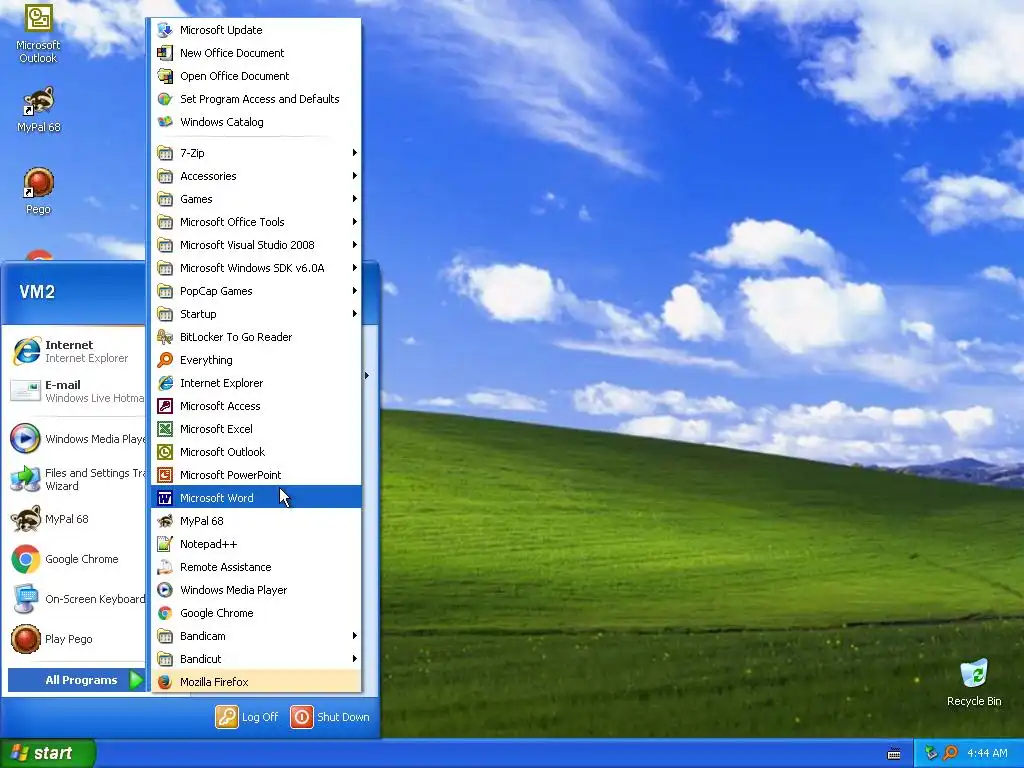This screenshot has height=768, width=1024.
Task: Click the Everything search icon in programs list
Action: tap(165, 360)
